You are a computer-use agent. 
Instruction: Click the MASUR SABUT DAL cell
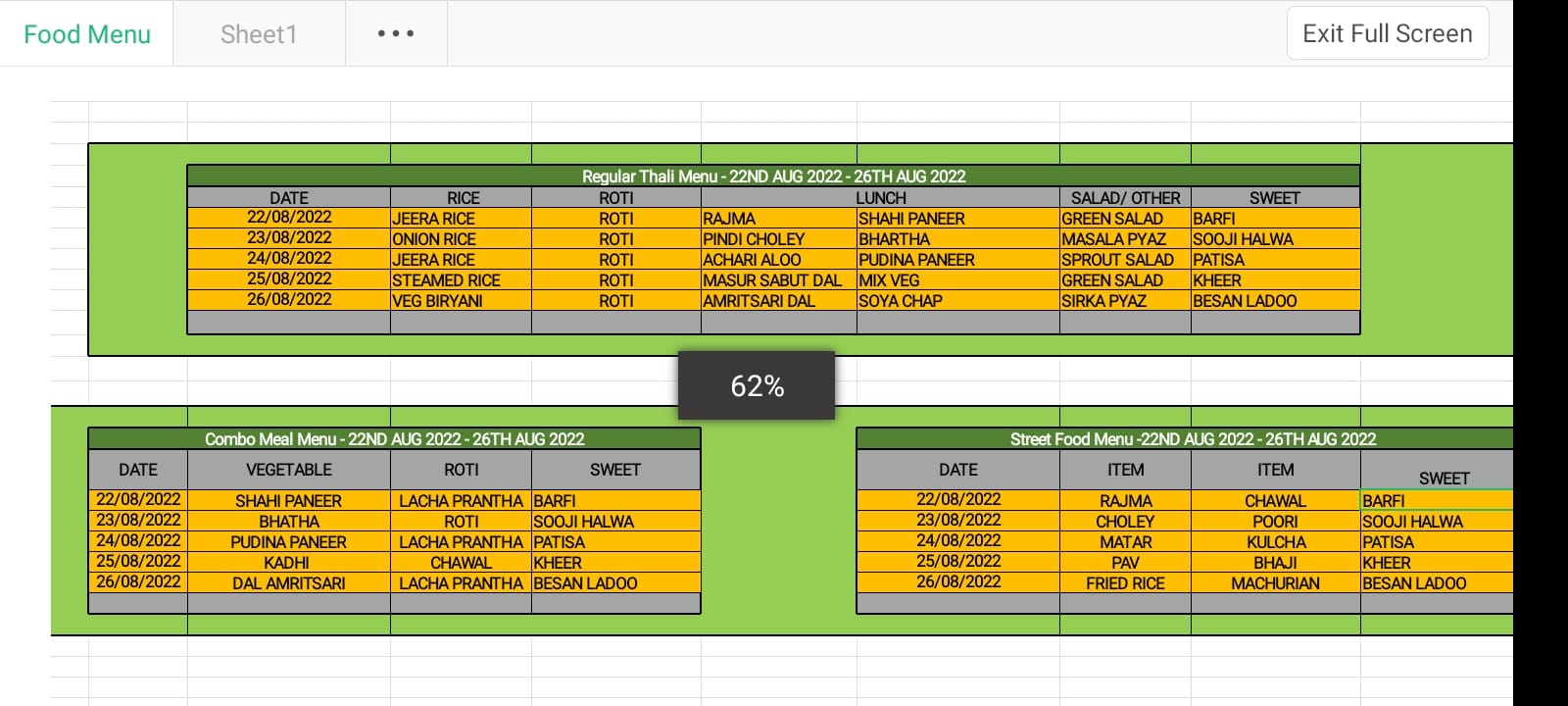coord(779,280)
